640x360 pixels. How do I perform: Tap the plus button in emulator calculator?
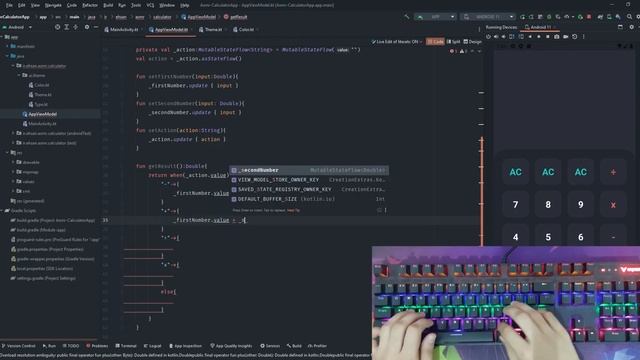pyautogui.click(x=613, y=172)
